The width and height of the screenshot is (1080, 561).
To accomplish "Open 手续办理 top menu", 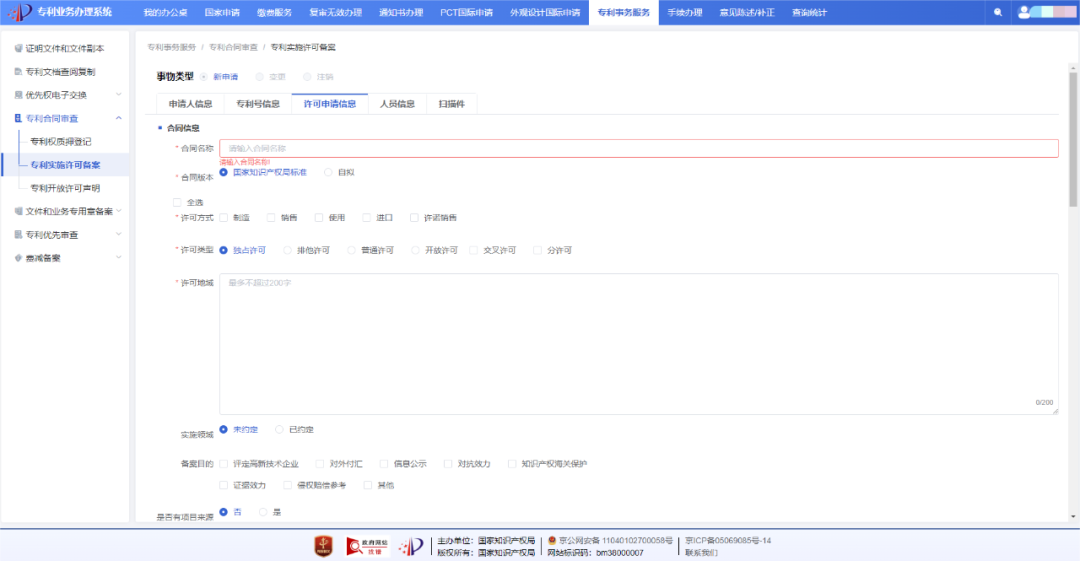I will click(x=685, y=12).
